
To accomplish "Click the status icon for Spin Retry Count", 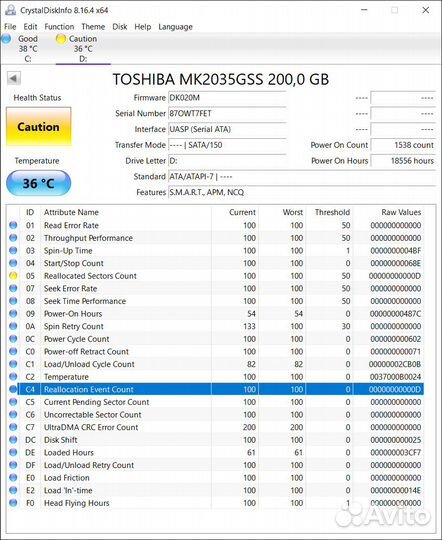I will 13,326.
